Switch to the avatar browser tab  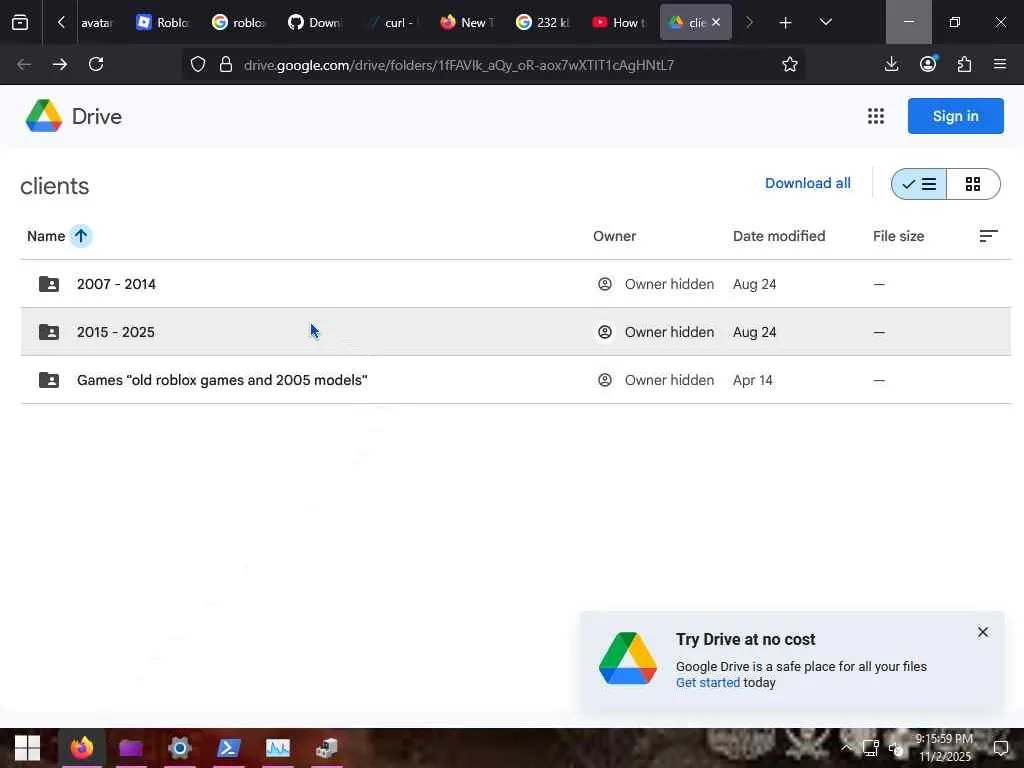tap(97, 22)
